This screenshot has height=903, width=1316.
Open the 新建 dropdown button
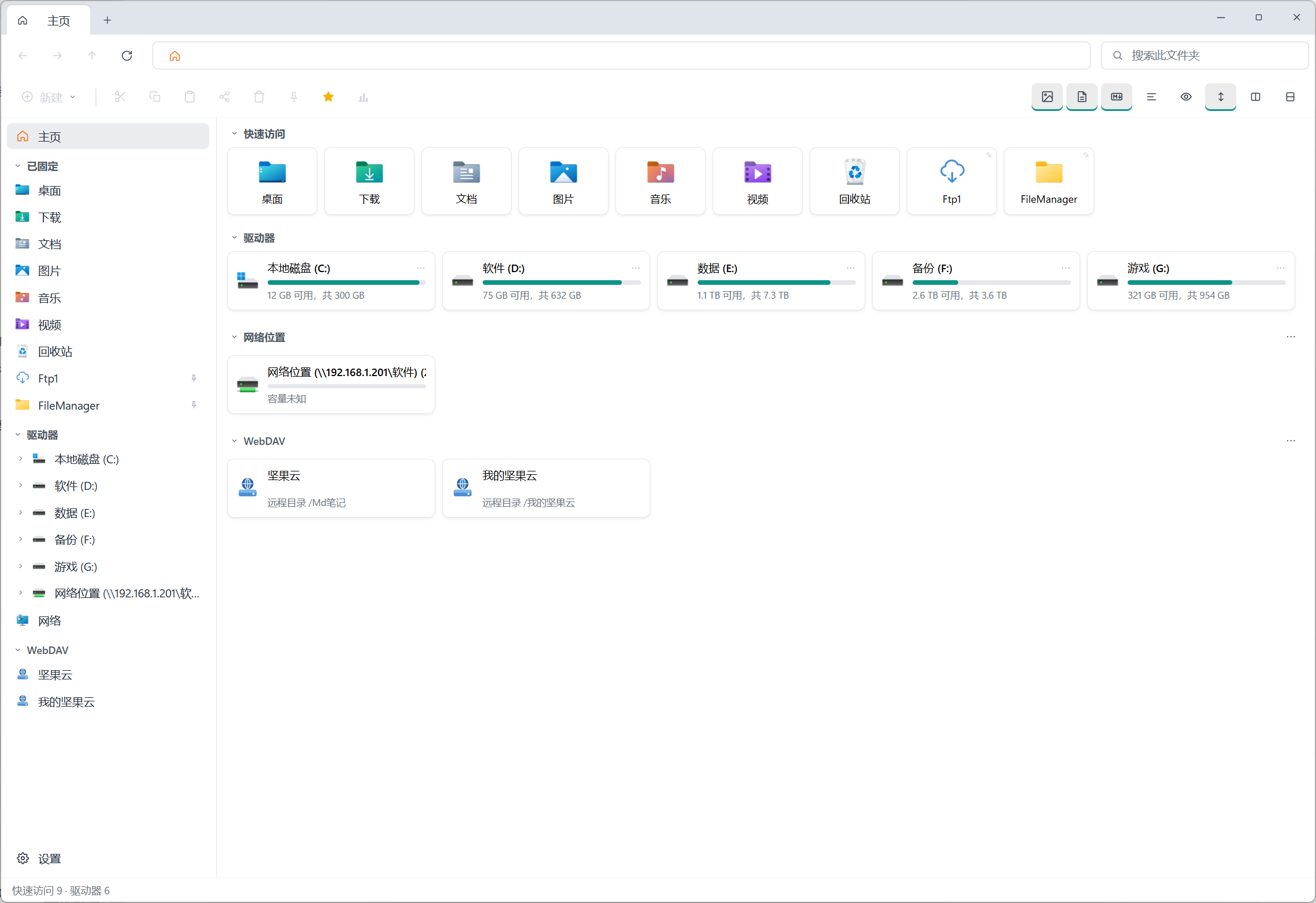coord(50,97)
